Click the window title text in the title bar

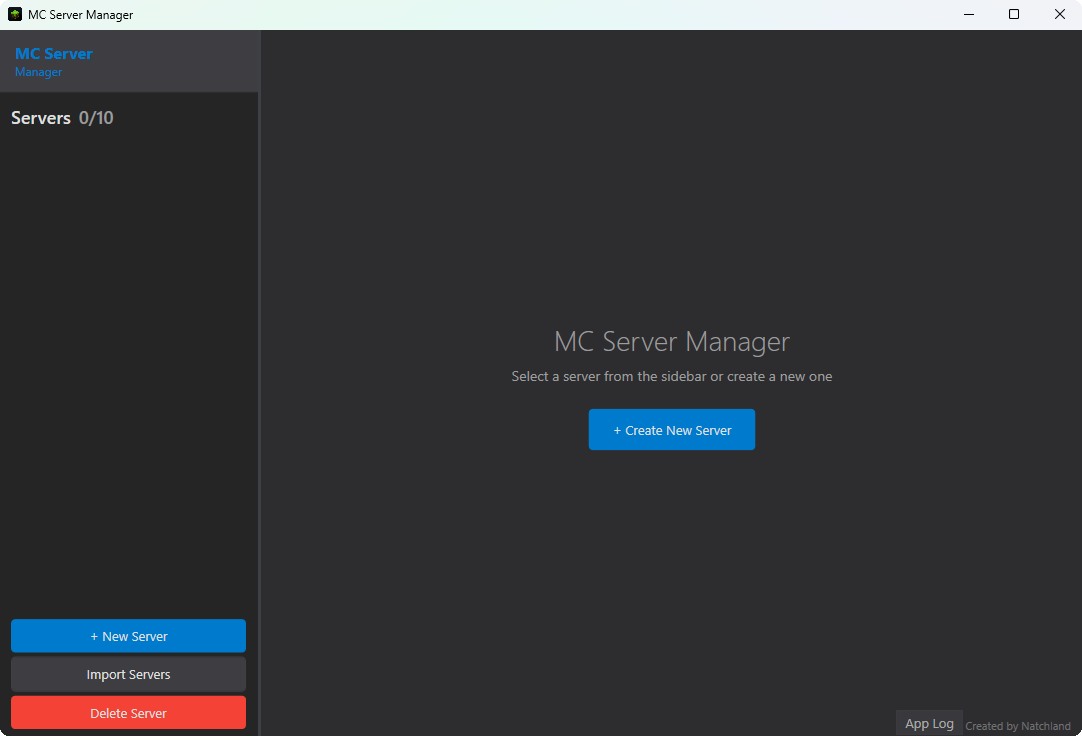pyautogui.click(x=80, y=15)
